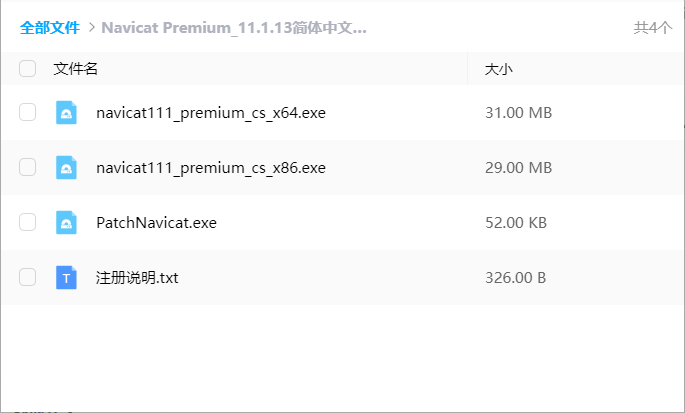This screenshot has height=413, width=685.
Task: Open navicat111_premium_cs_x64.exe file name
Action: 211,113
